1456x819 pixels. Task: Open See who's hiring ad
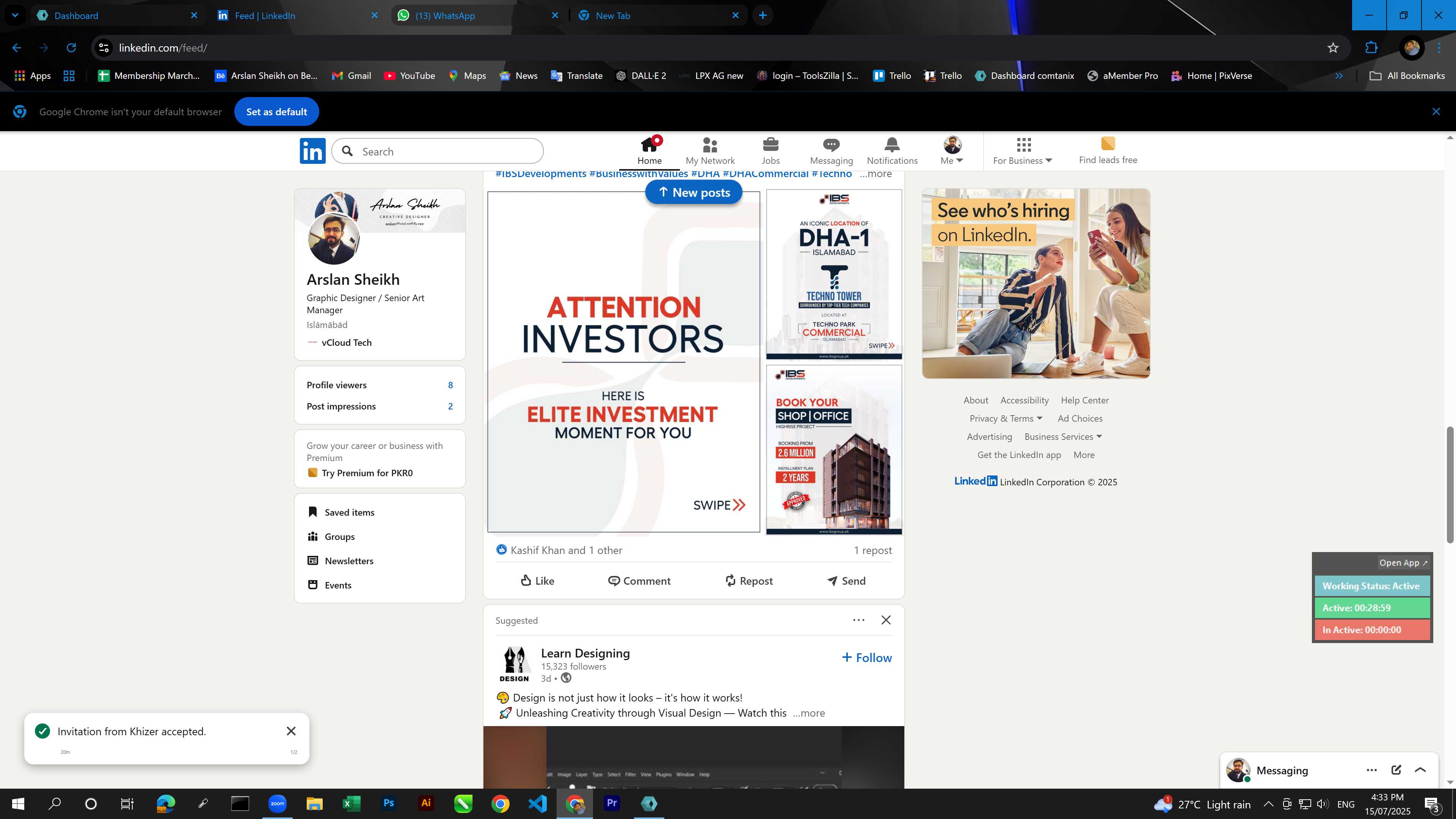[1036, 283]
